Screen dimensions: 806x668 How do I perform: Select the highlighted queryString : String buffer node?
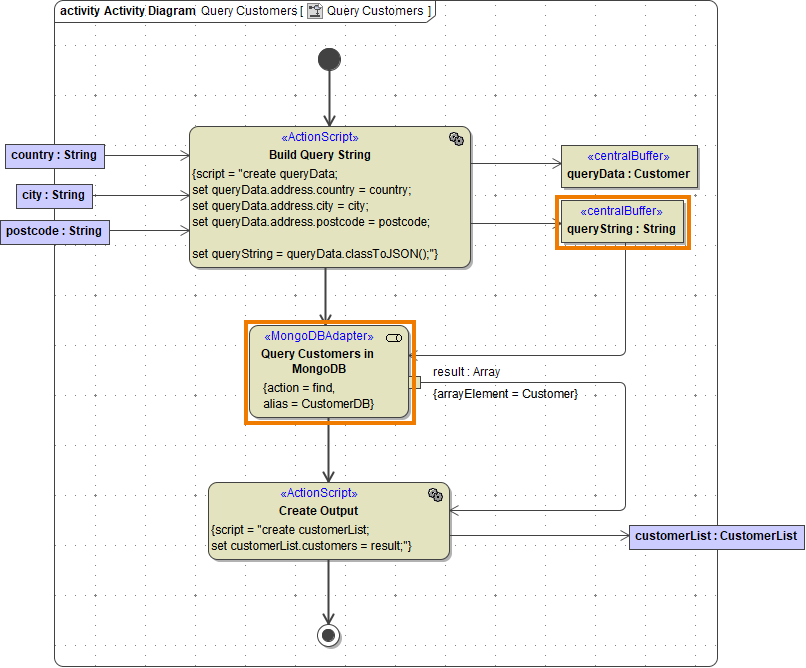tap(620, 220)
